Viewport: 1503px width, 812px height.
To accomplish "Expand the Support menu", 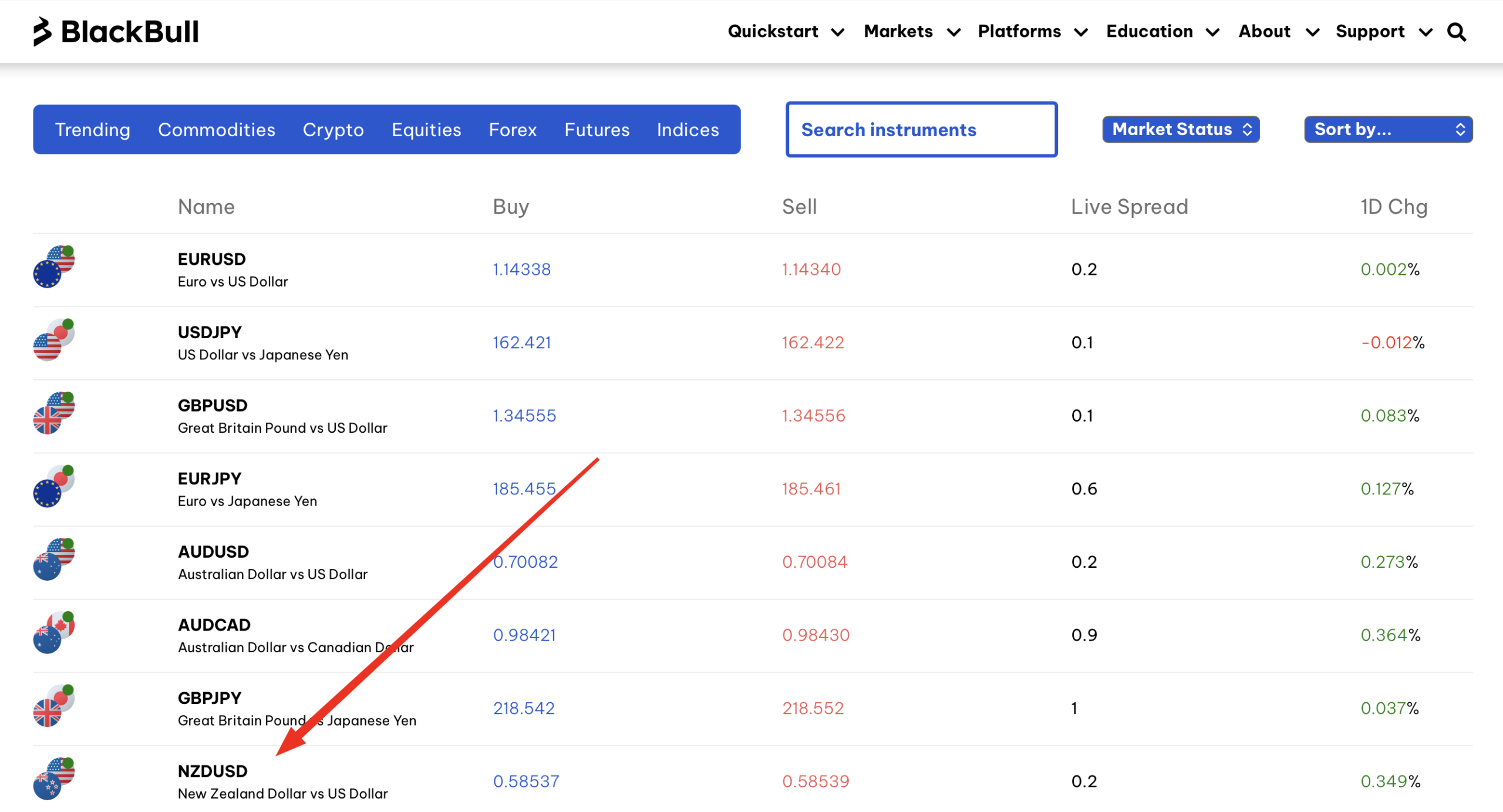I will coord(1384,32).
